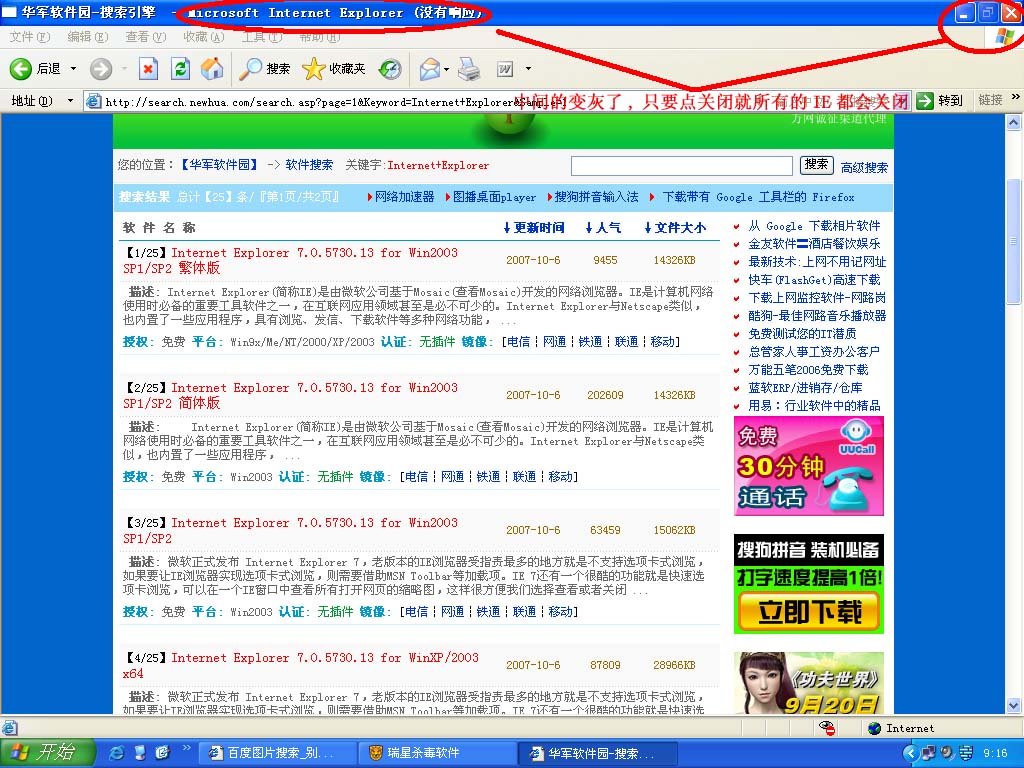Click the vertical scrollbar thumb
This screenshot has width=1024, height=768.
[x=1014, y=242]
